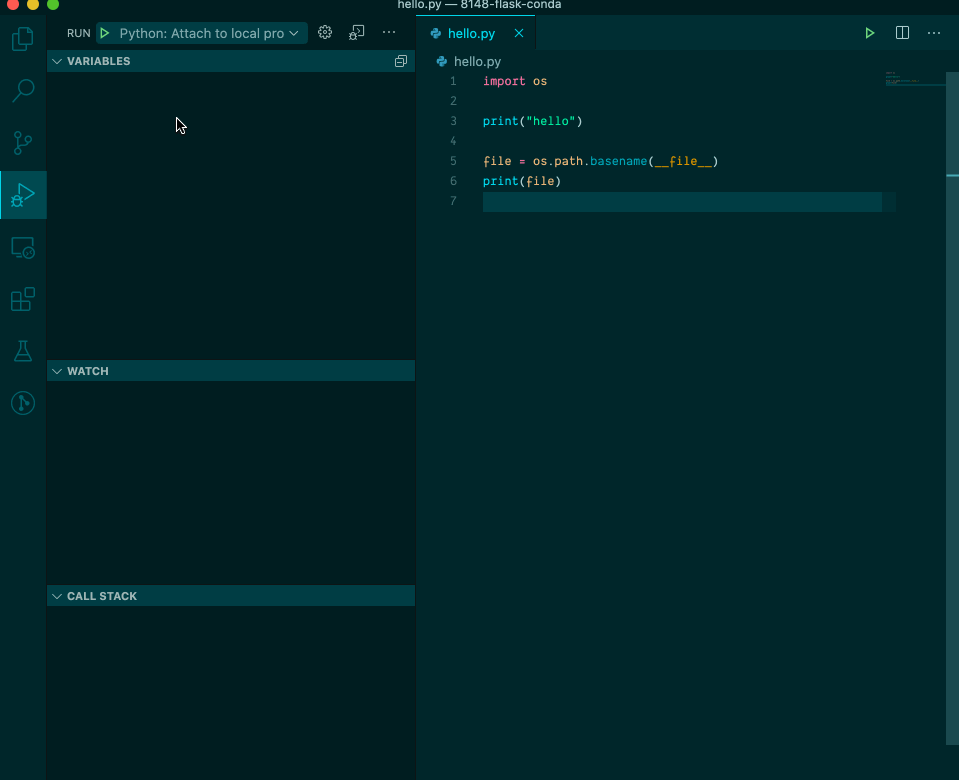Click line number 5 in gutter
The width and height of the screenshot is (959, 780).
[x=453, y=160]
